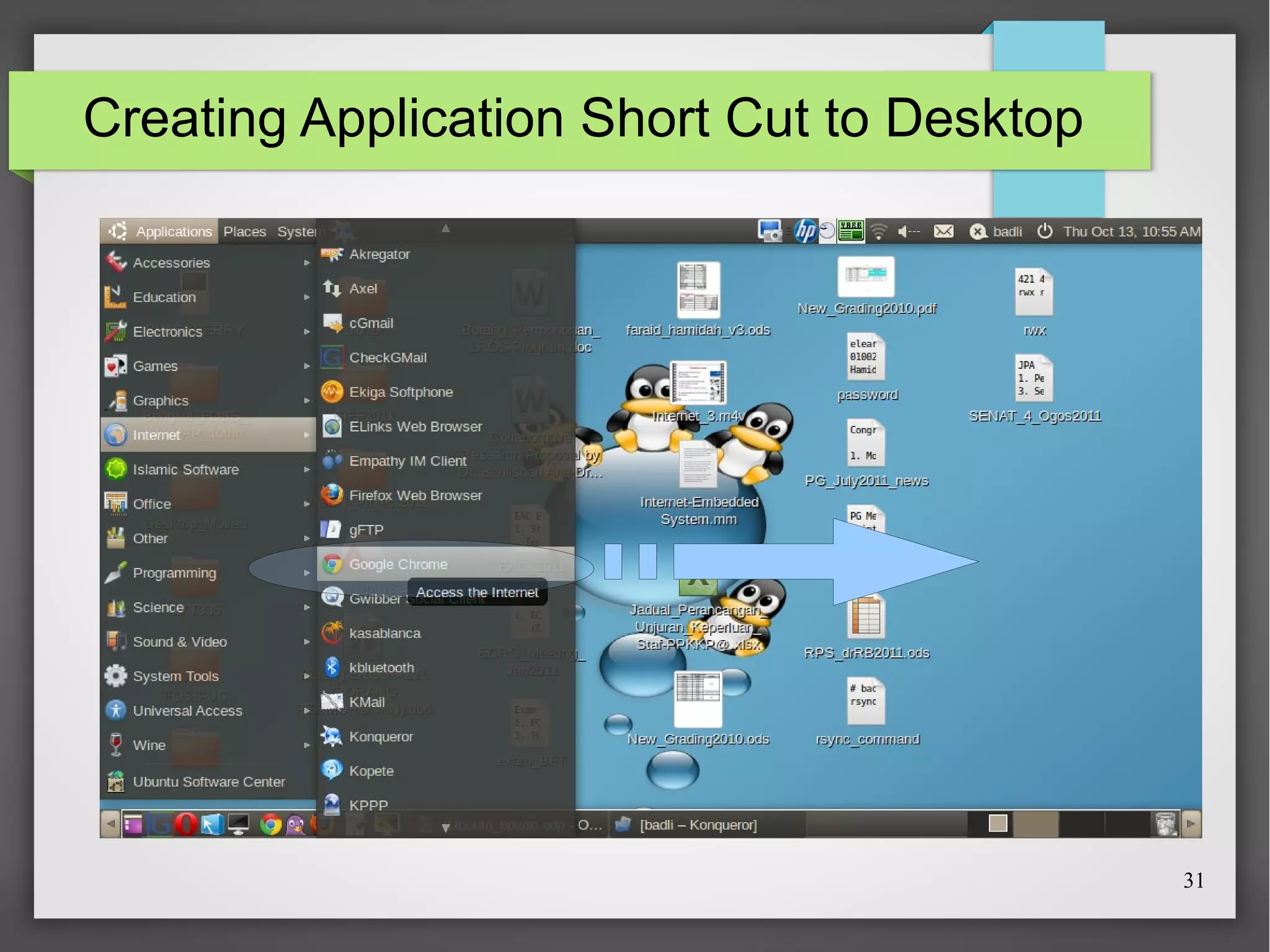Click the trash icon in bottom panel

pyautogui.click(x=1166, y=824)
